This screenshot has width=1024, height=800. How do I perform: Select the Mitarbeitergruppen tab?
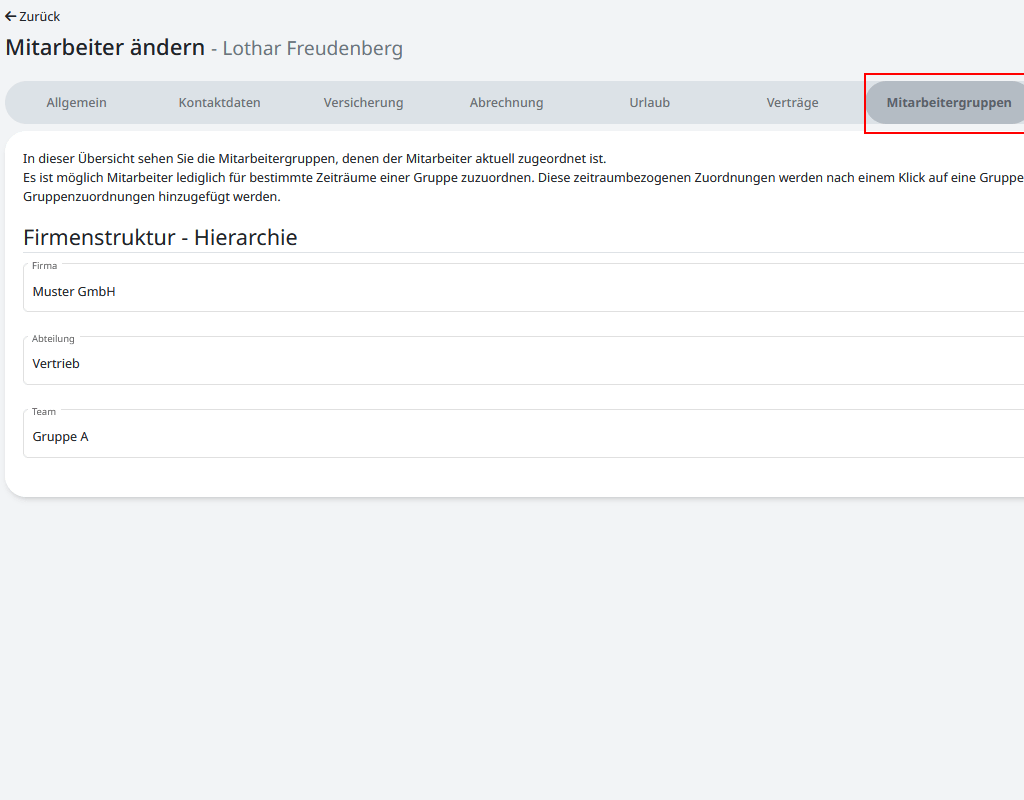pos(948,103)
